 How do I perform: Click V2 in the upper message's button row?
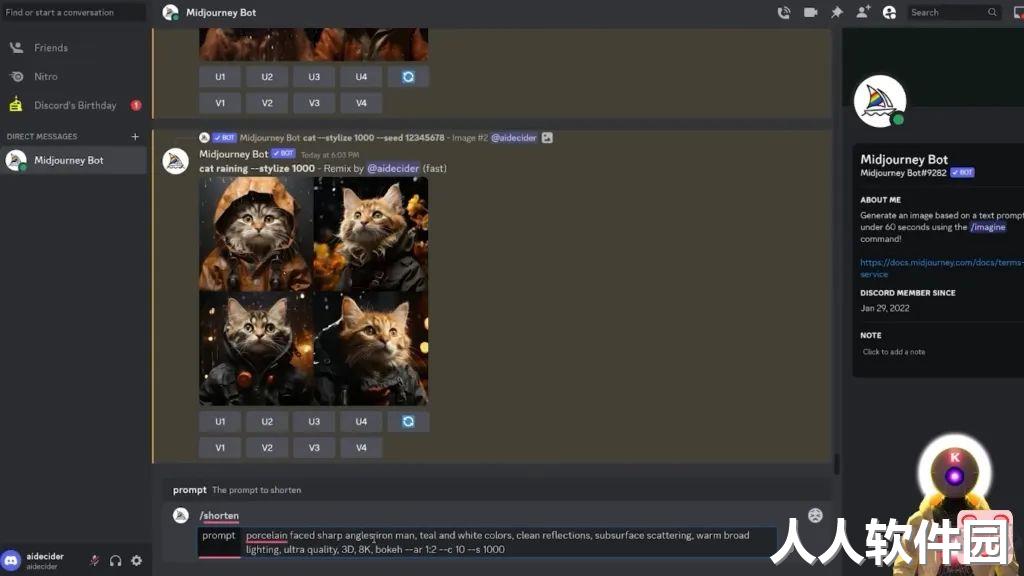click(267, 103)
